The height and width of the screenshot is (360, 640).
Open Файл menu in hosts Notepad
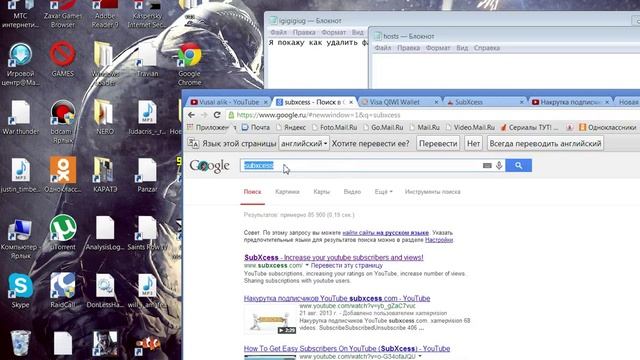[x=382, y=48]
